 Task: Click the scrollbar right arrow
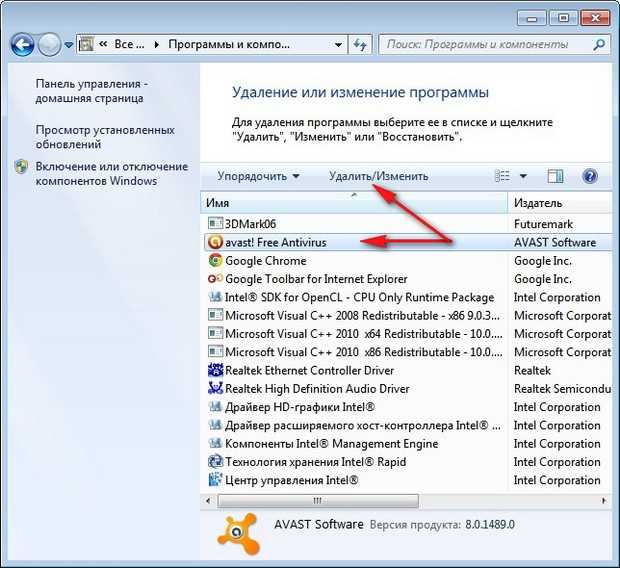[604, 501]
